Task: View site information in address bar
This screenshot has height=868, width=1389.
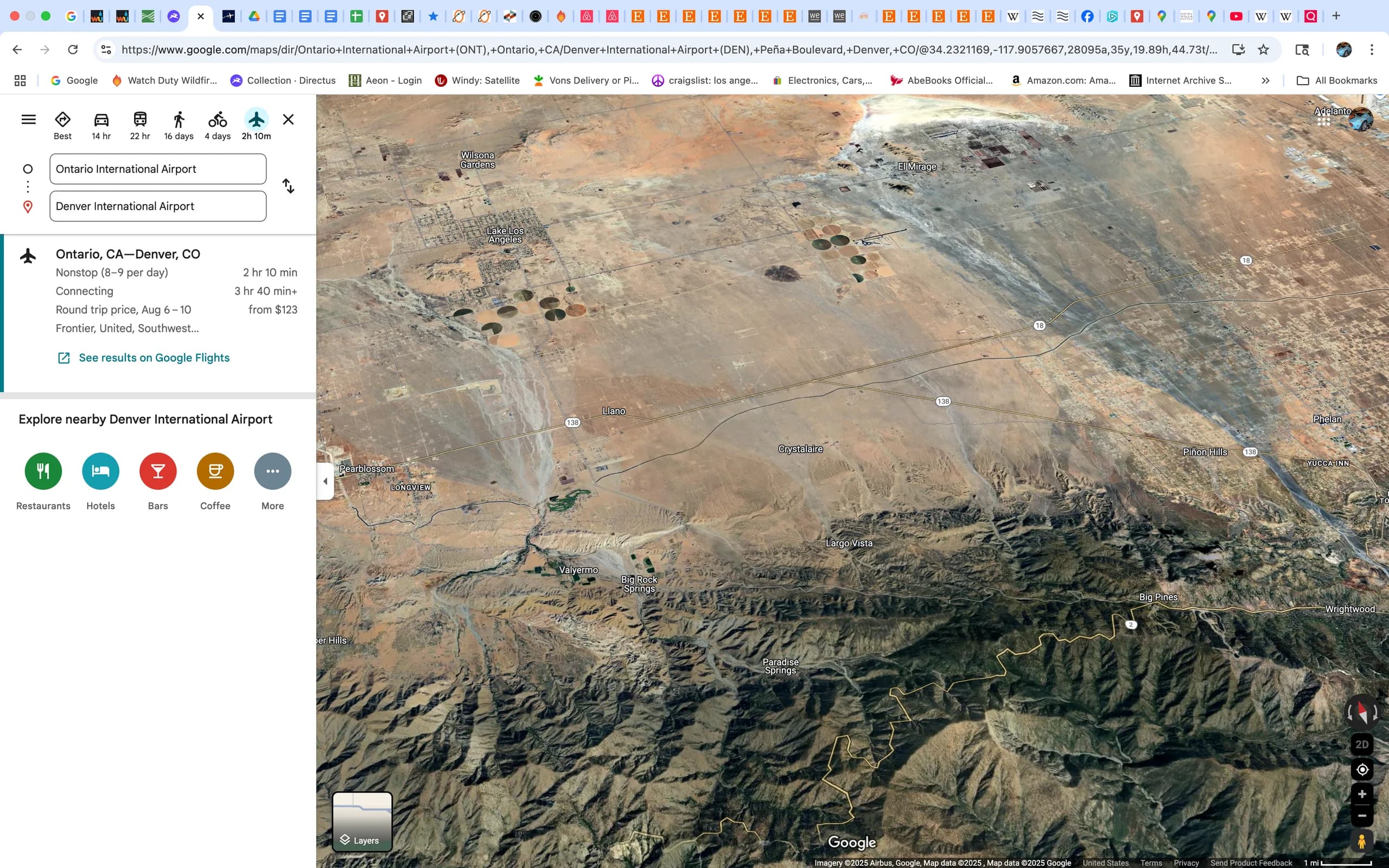Action: click(x=106, y=49)
